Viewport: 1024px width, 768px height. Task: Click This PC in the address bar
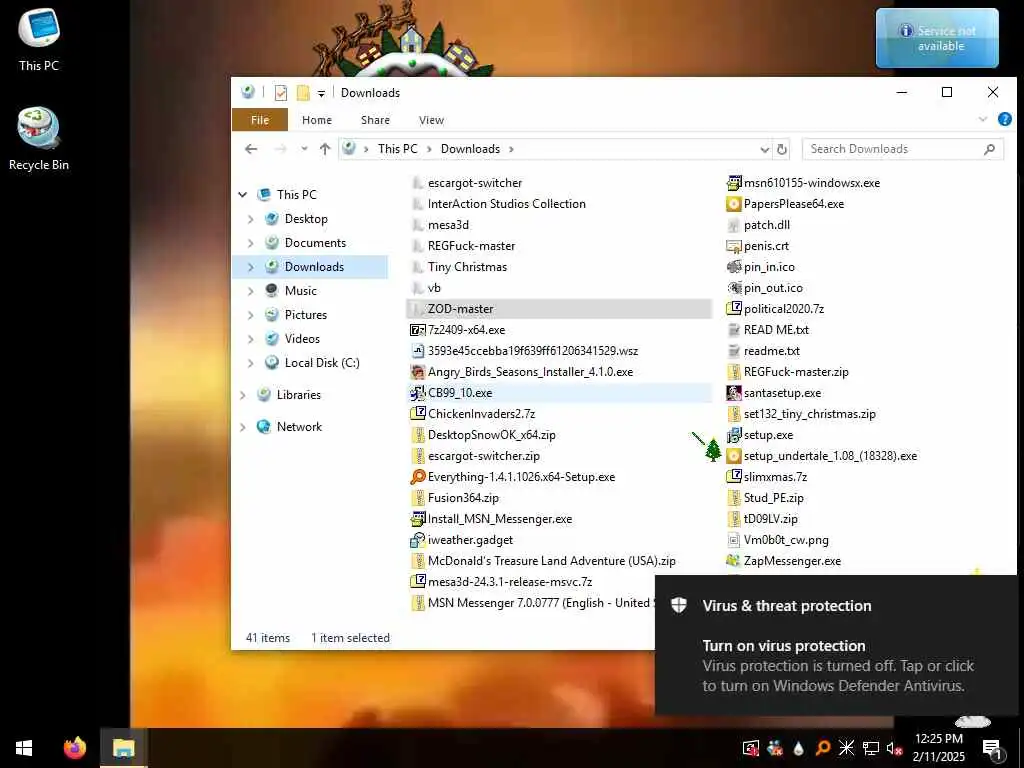tap(397, 149)
